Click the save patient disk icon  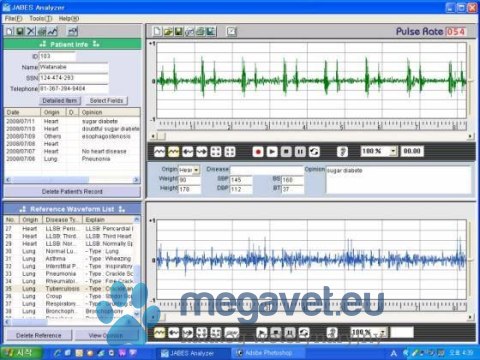click(20, 31)
